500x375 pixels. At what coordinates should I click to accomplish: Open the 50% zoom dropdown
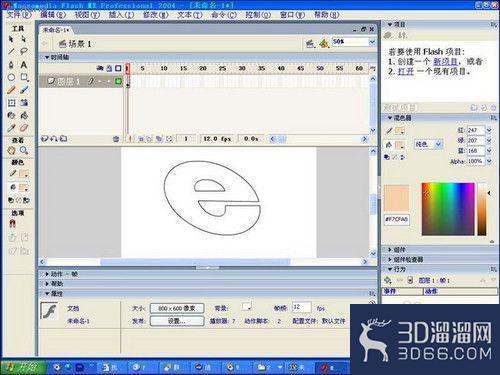point(372,42)
